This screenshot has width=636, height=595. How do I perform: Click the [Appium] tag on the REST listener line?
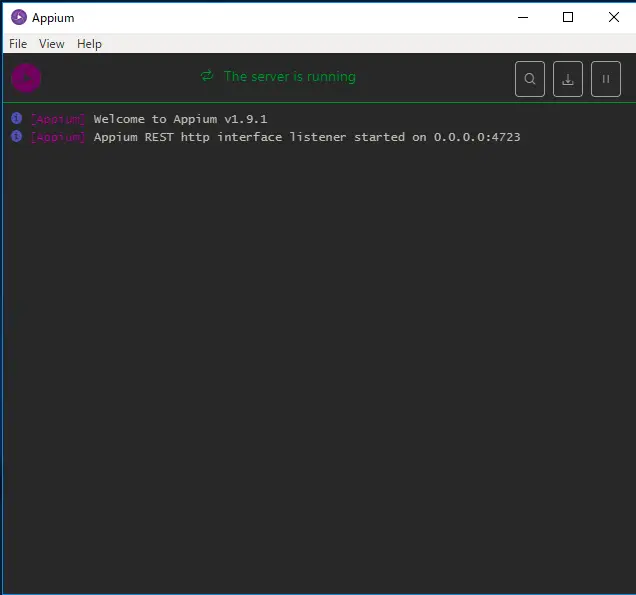[58, 137]
